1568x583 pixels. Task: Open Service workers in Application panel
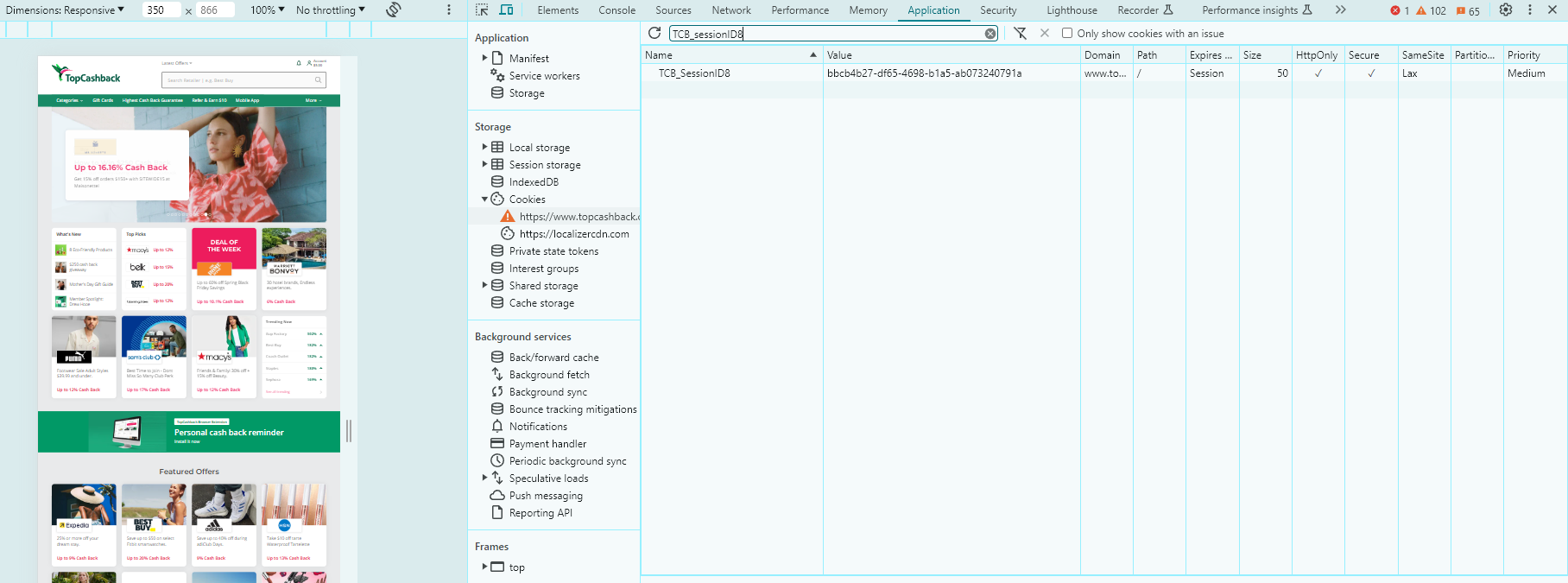544,76
